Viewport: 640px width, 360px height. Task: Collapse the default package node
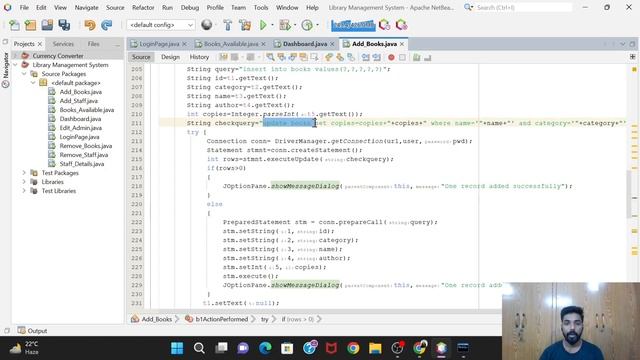tap(33, 83)
